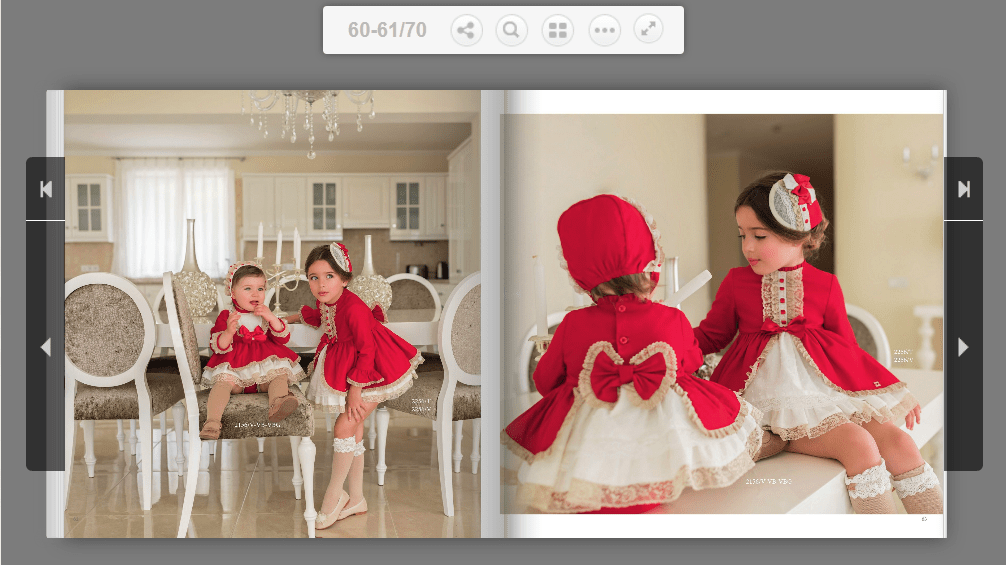Flip to the next page with right arrow
The width and height of the screenshot is (1006, 565).
point(963,347)
